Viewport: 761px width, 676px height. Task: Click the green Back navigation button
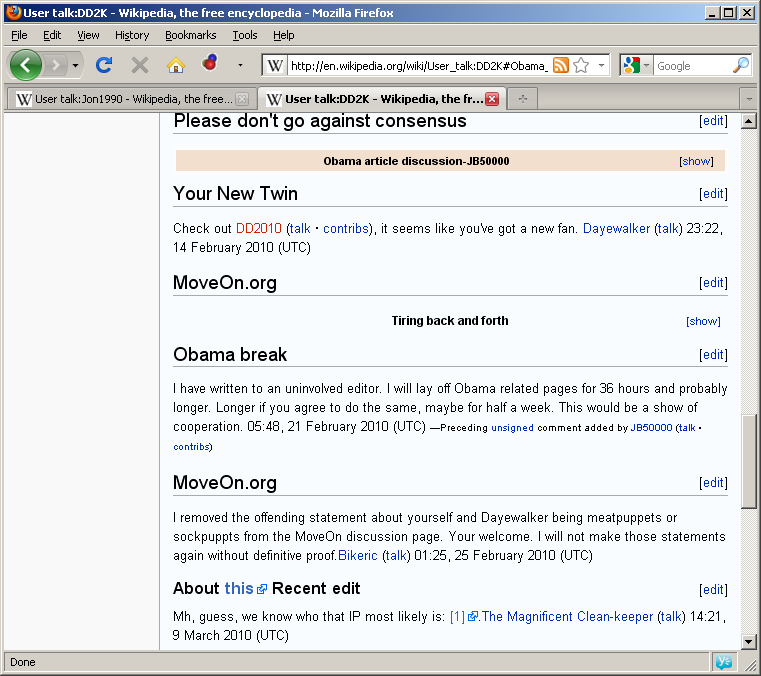coord(26,65)
